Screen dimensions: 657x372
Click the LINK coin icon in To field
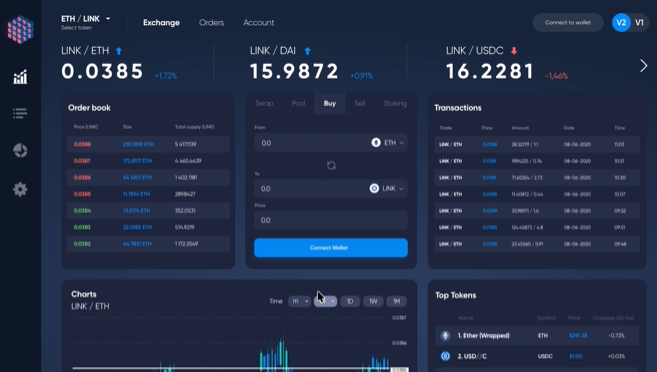click(x=374, y=189)
